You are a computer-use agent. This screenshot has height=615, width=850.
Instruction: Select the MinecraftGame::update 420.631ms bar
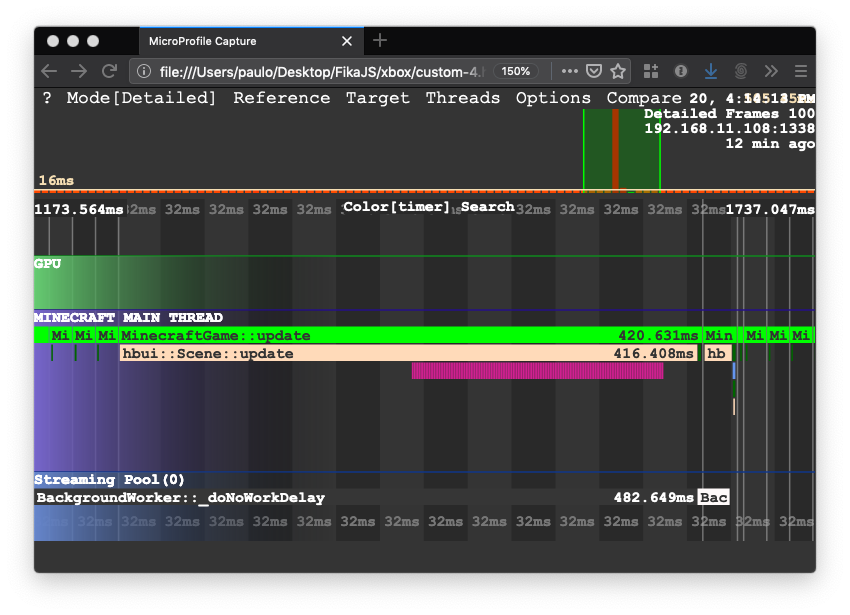tap(410, 336)
